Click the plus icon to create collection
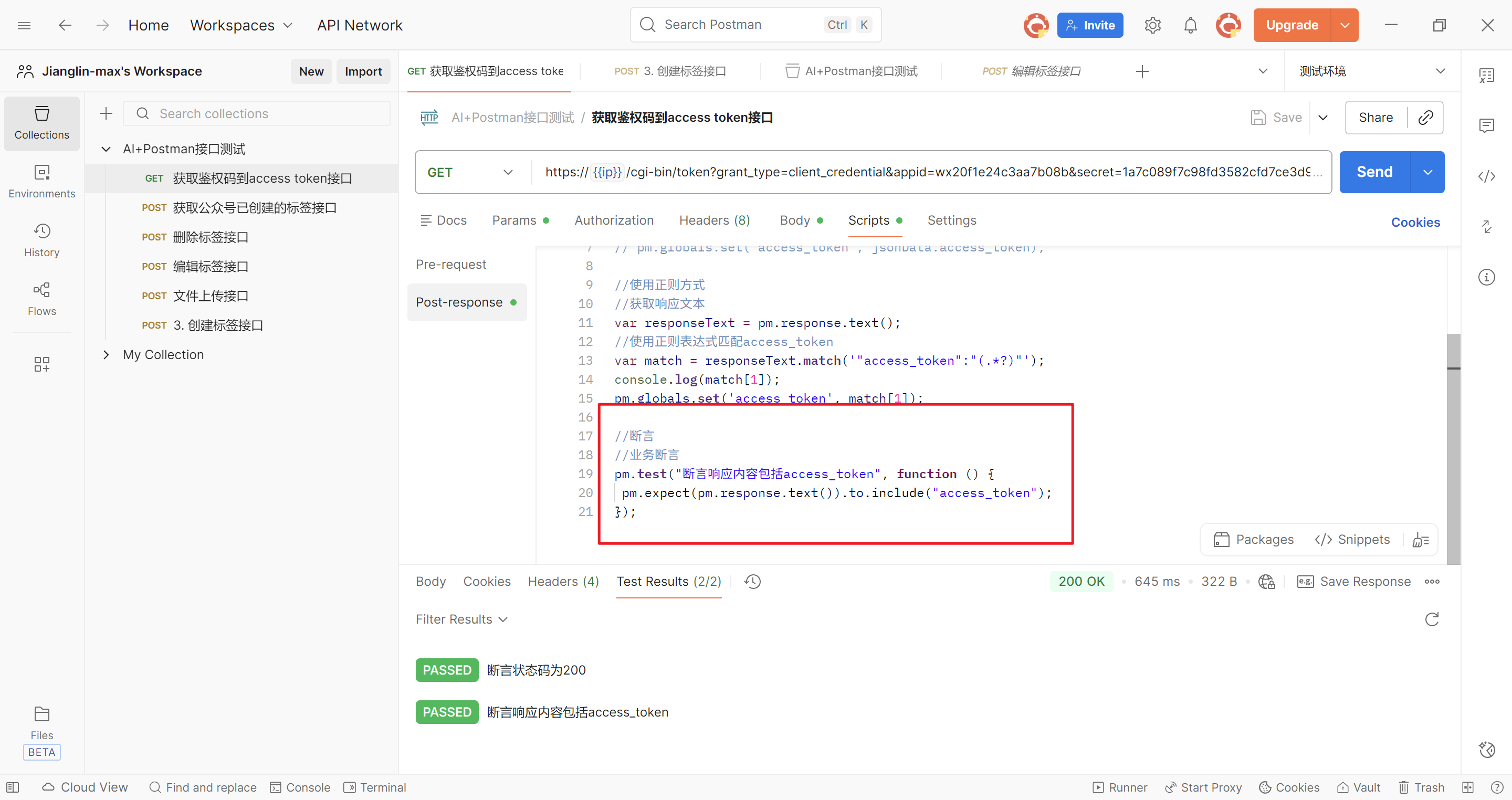Viewport: 1512px width, 800px height. point(106,113)
